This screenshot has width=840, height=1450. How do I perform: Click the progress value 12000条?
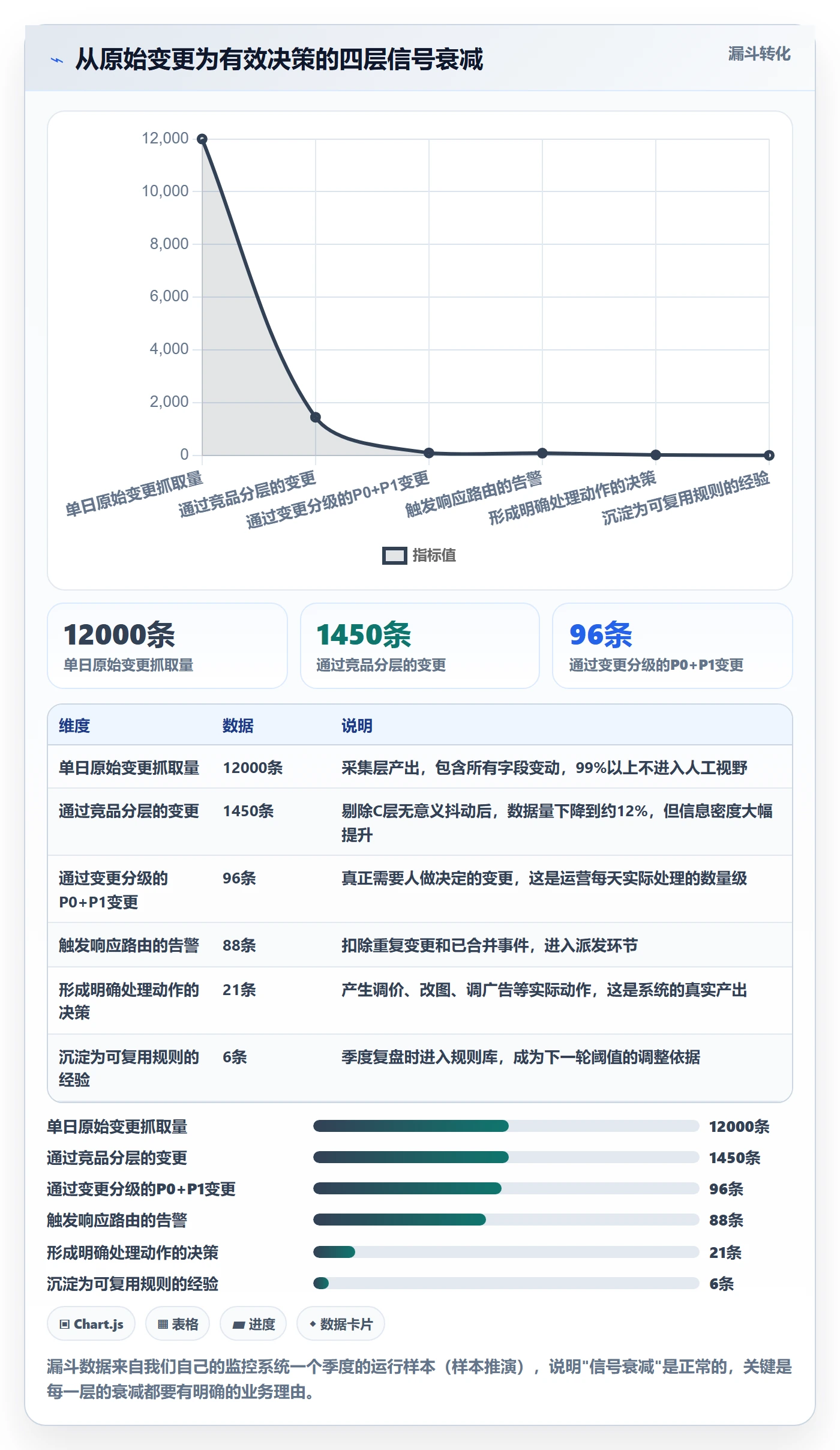[739, 1127]
